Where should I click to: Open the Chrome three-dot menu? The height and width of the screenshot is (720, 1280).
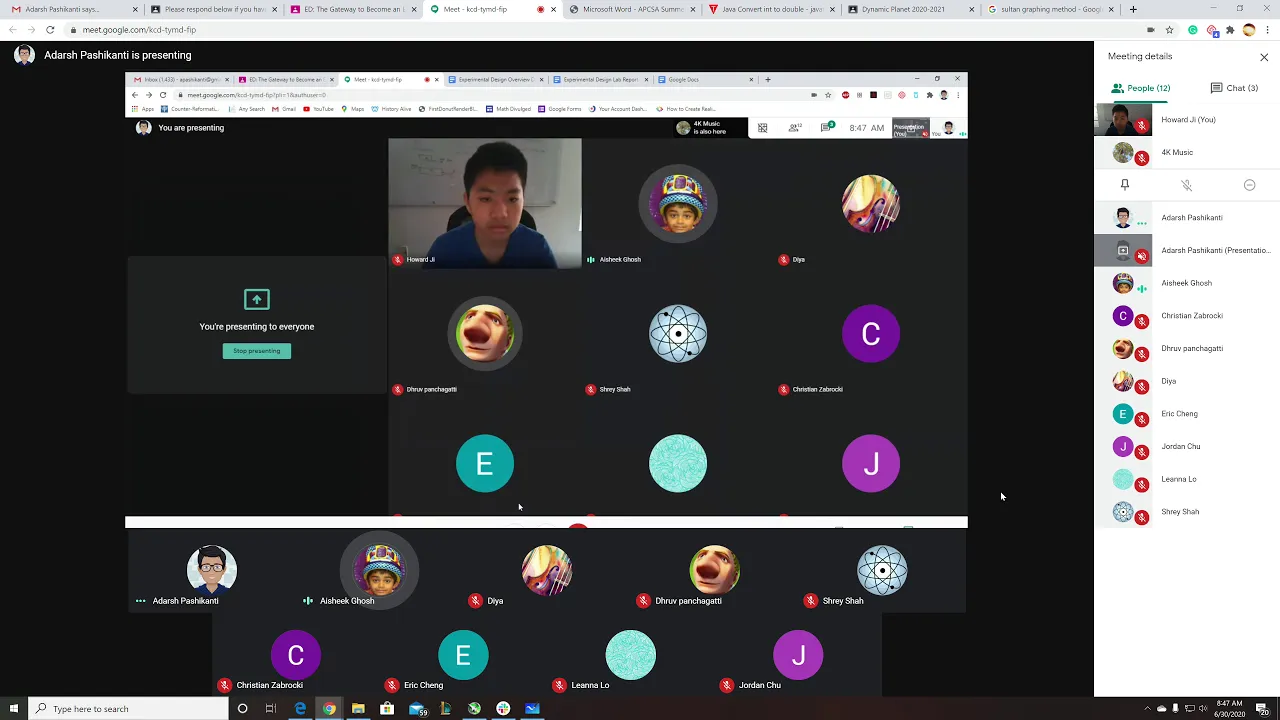tap(1267, 30)
